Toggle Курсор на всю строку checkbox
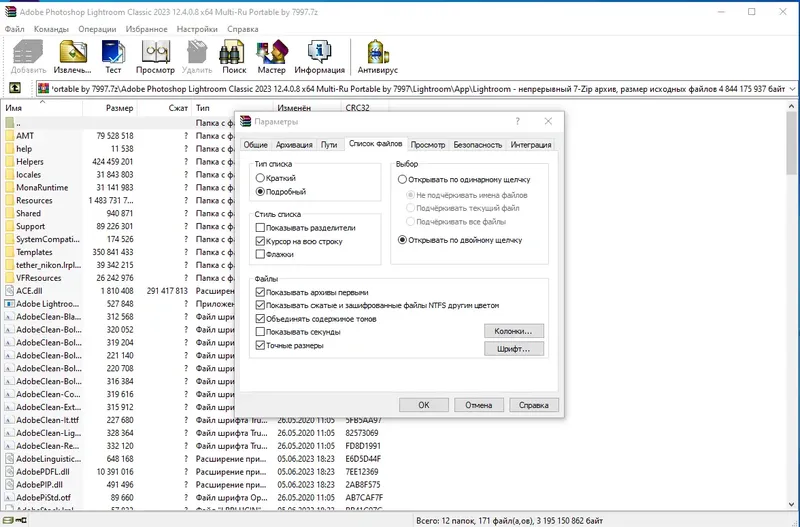Viewport: 800px width, 527px height. pos(260,241)
